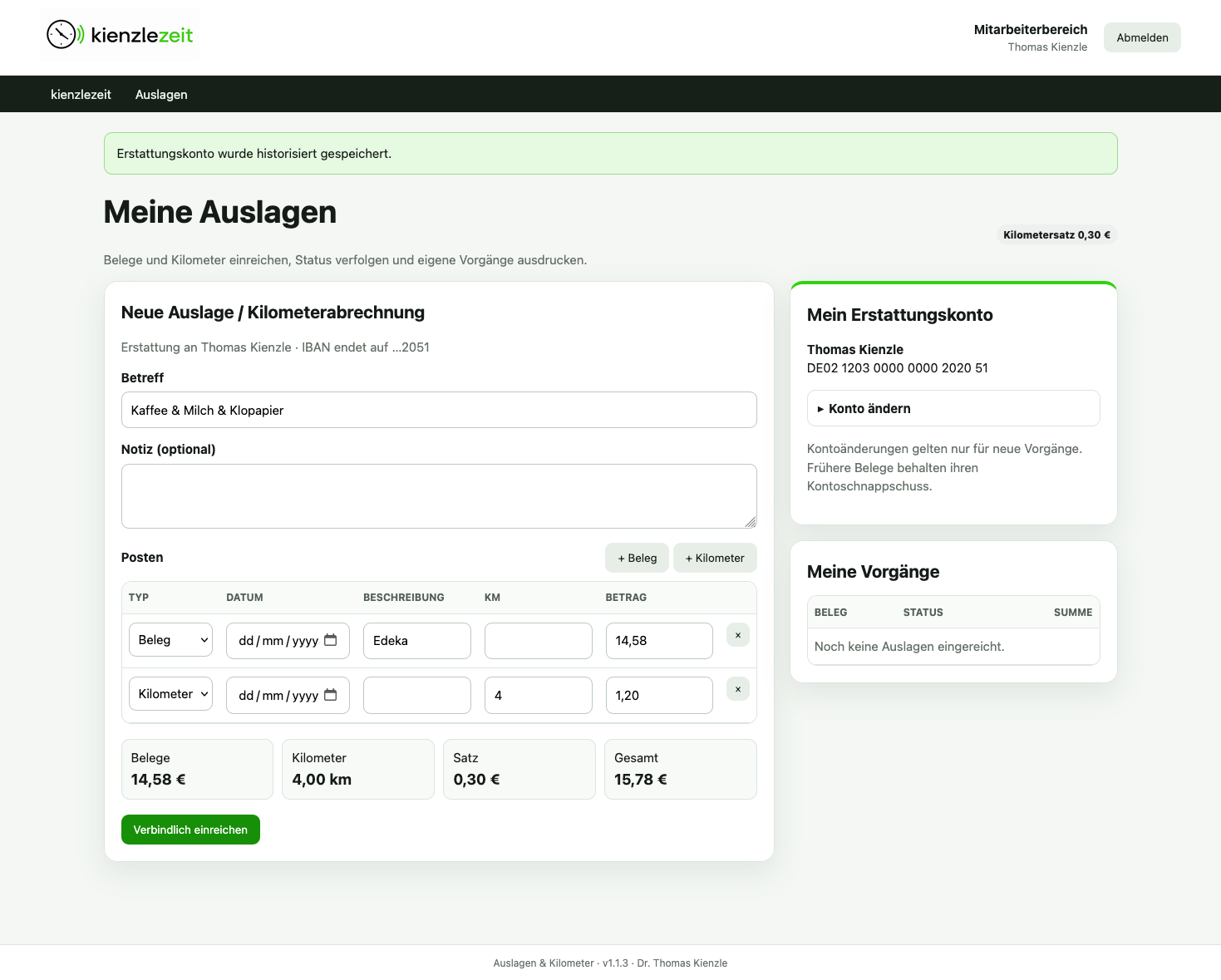Image resolution: width=1221 pixels, height=980 pixels.
Task: Open the Auslagen nav item
Action: pyautogui.click(x=161, y=95)
